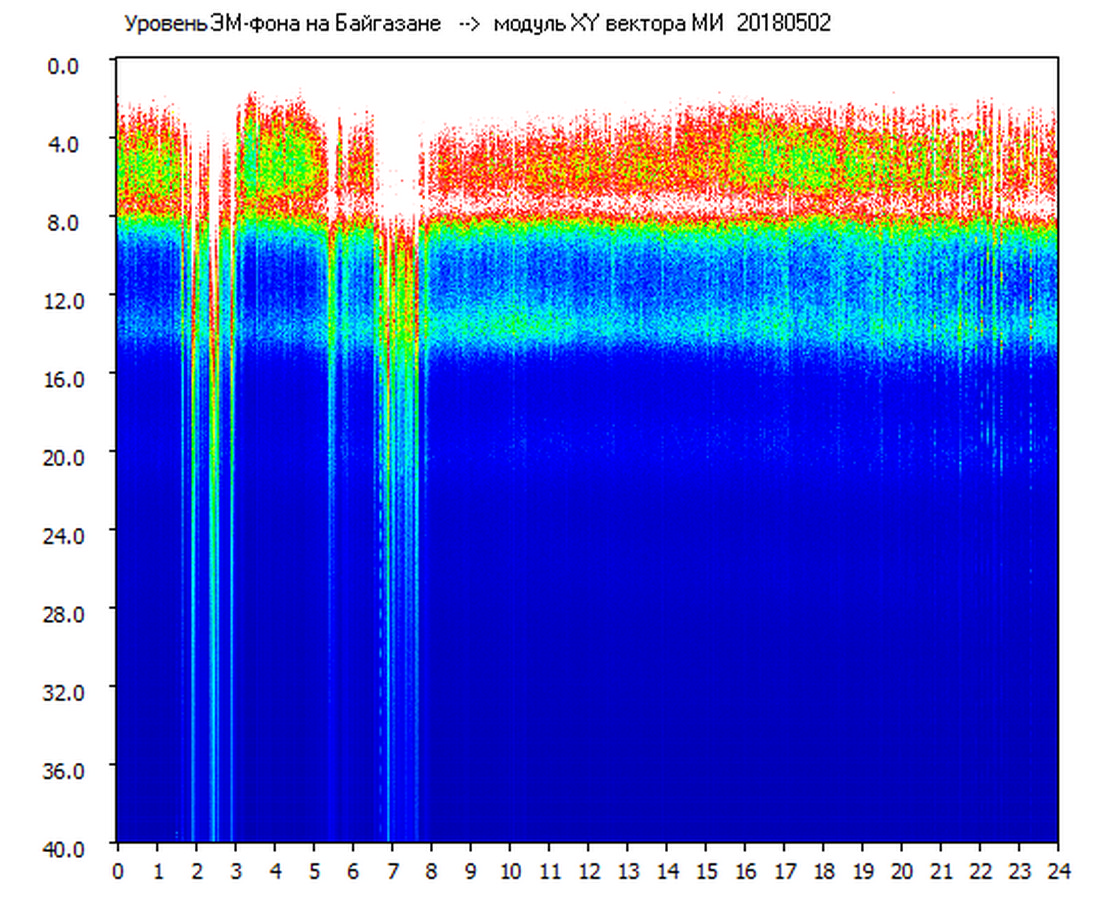Click the date 20180502 in the title
This screenshot has width=1096, height=900.
(784, 24)
